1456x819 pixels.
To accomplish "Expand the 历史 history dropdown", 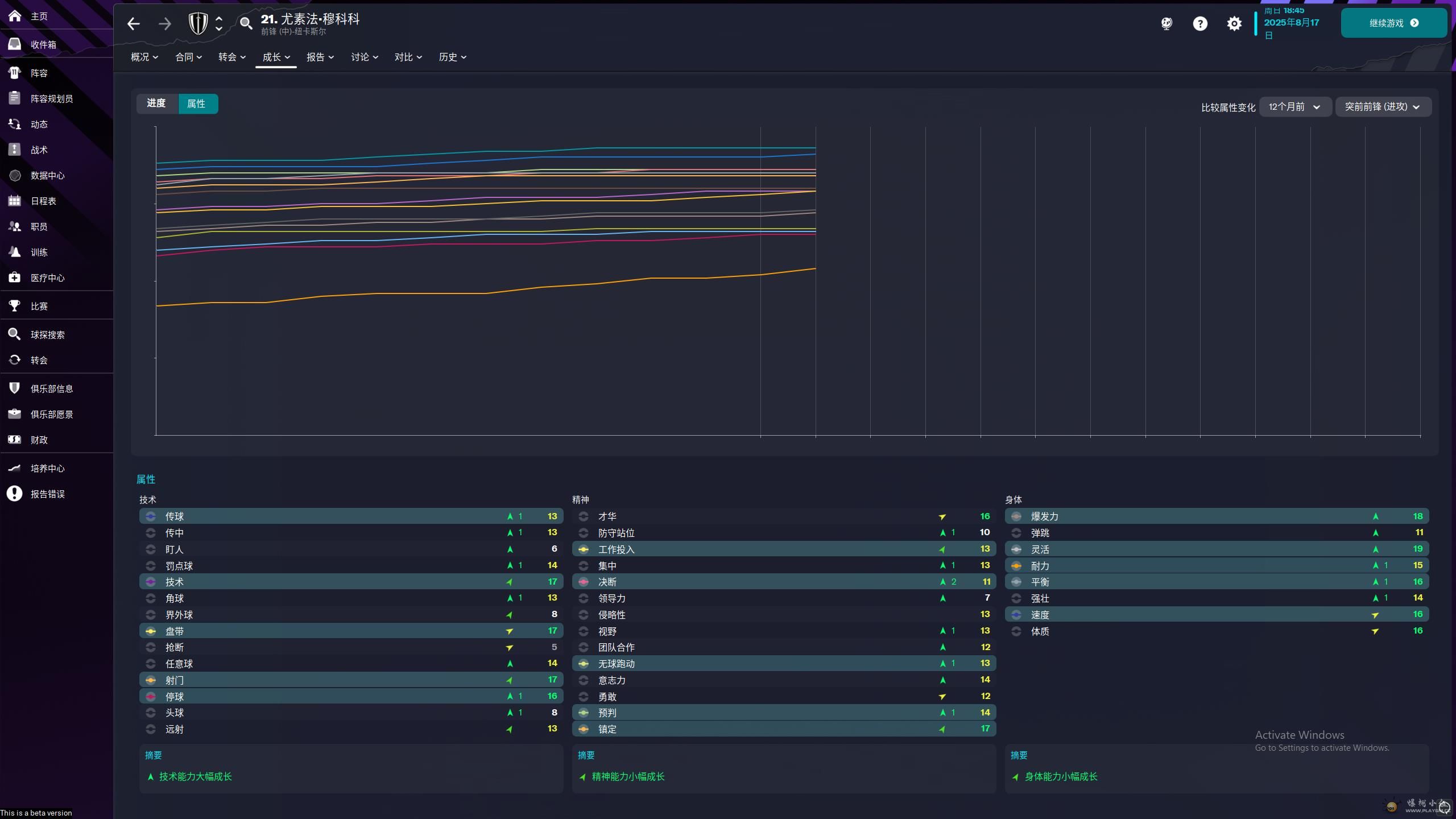I will [x=453, y=57].
